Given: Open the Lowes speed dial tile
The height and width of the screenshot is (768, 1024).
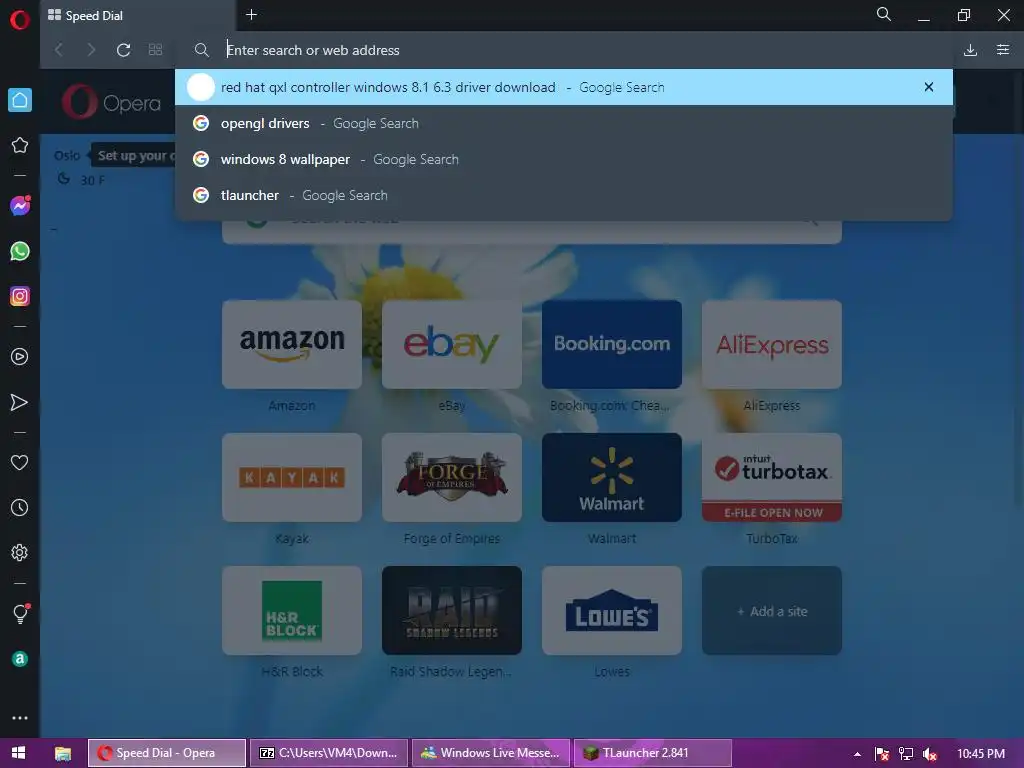Looking at the screenshot, I should tap(612, 611).
